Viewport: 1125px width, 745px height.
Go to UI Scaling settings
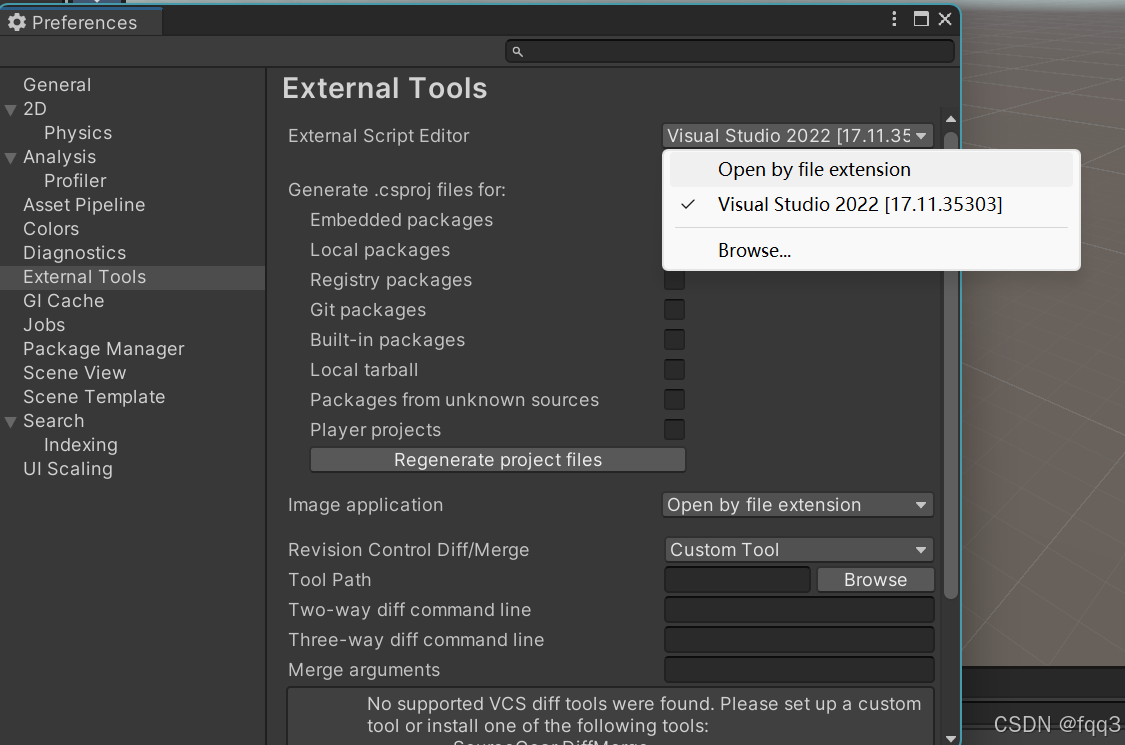point(68,469)
